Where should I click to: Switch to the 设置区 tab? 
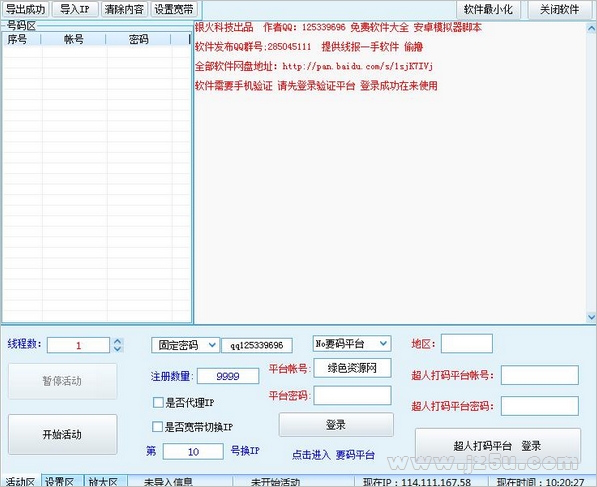62,481
